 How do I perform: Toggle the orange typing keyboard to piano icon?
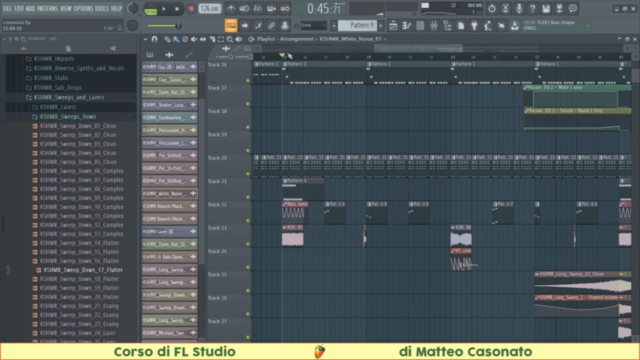(x=231, y=26)
